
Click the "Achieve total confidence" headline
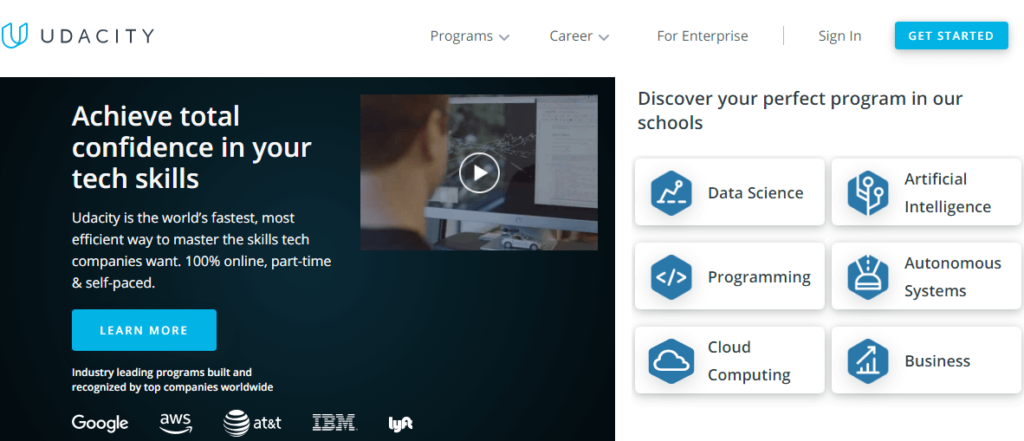click(x=191, y=147)
